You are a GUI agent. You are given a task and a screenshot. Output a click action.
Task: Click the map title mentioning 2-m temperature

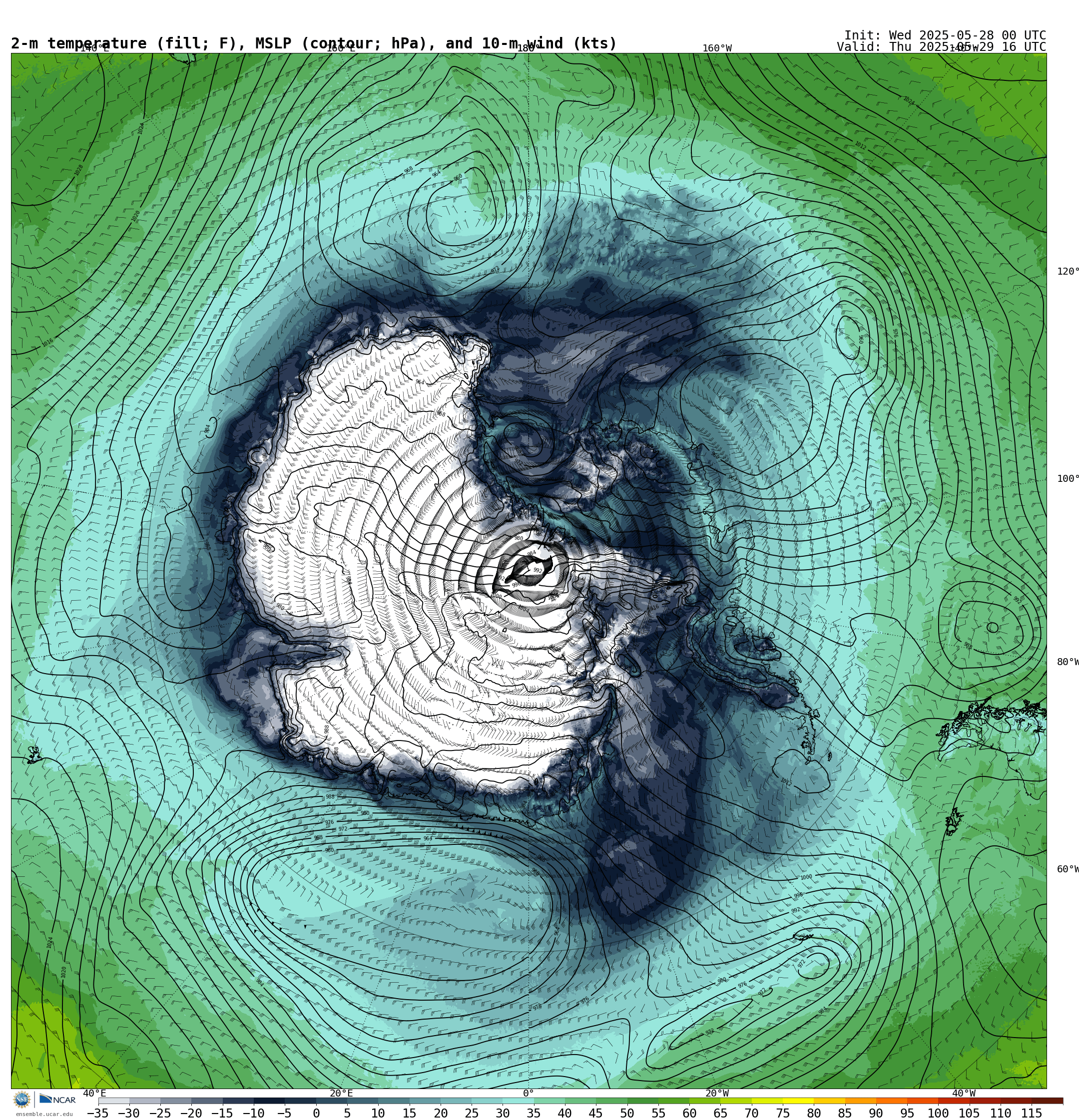tap(314, 43)
